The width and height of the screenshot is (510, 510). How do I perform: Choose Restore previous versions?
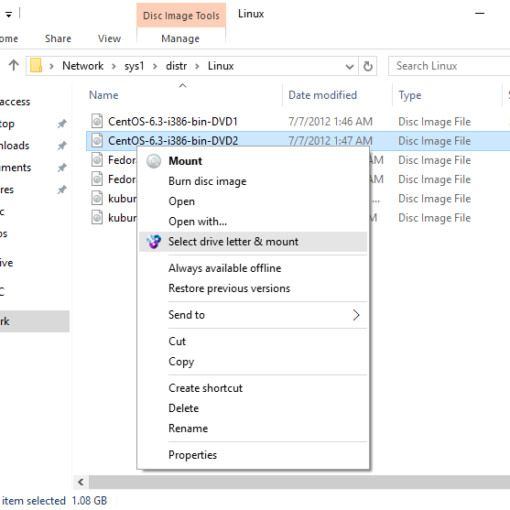tap(253, 288)
